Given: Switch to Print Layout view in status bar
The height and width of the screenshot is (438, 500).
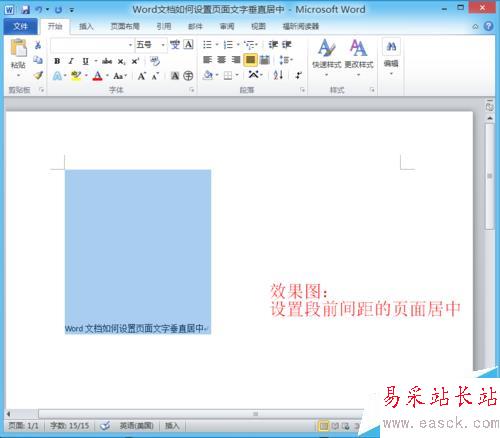Looking at the screenshot, I should tap(323, 426).
